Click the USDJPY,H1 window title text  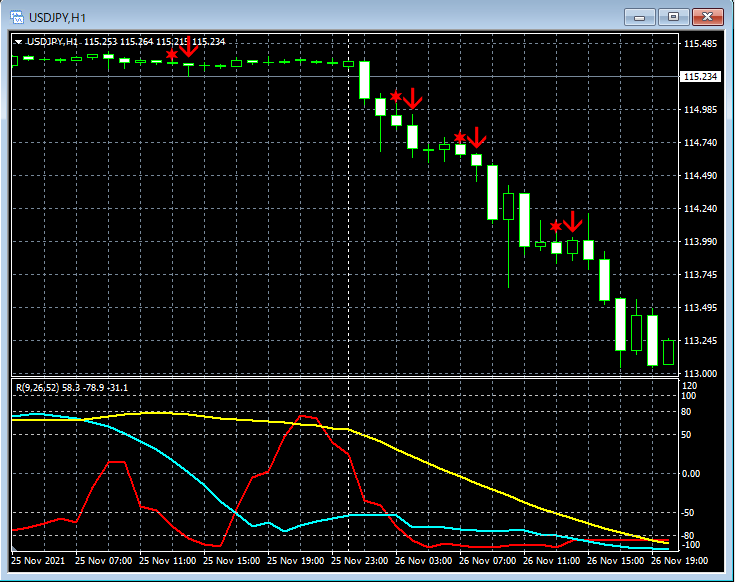click(x=57, y=18)
